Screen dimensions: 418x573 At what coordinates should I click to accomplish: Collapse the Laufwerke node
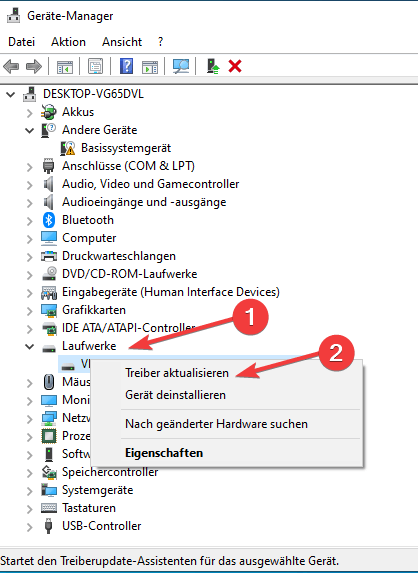coord(30,346)
